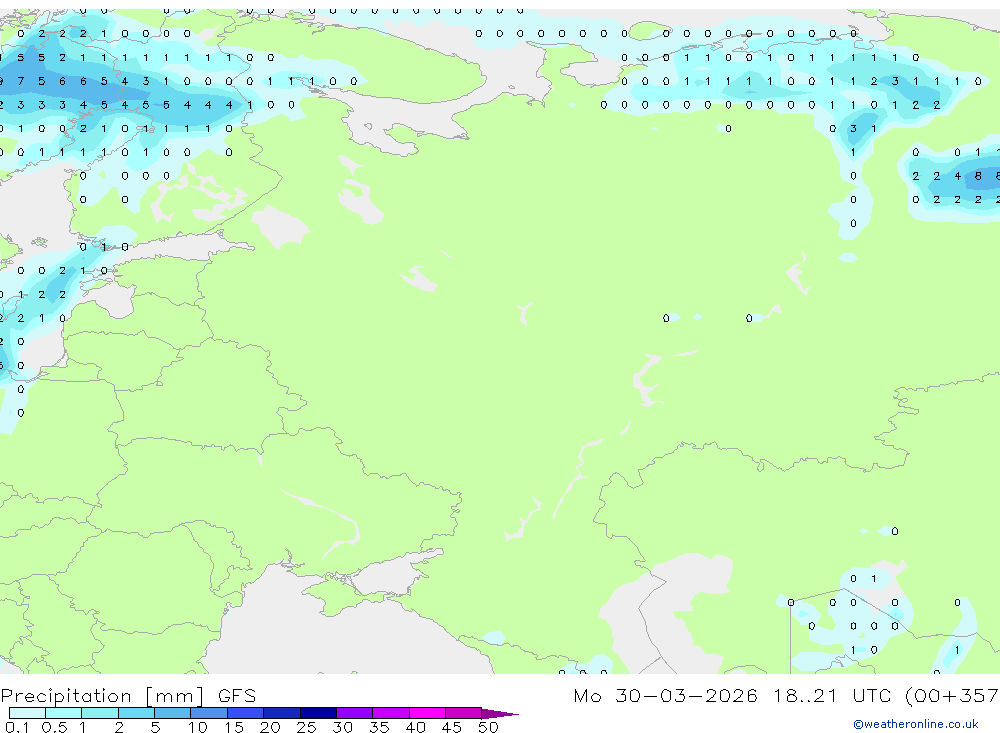Click the legend label "30"

pyautogui.click(x=343, y=727)
